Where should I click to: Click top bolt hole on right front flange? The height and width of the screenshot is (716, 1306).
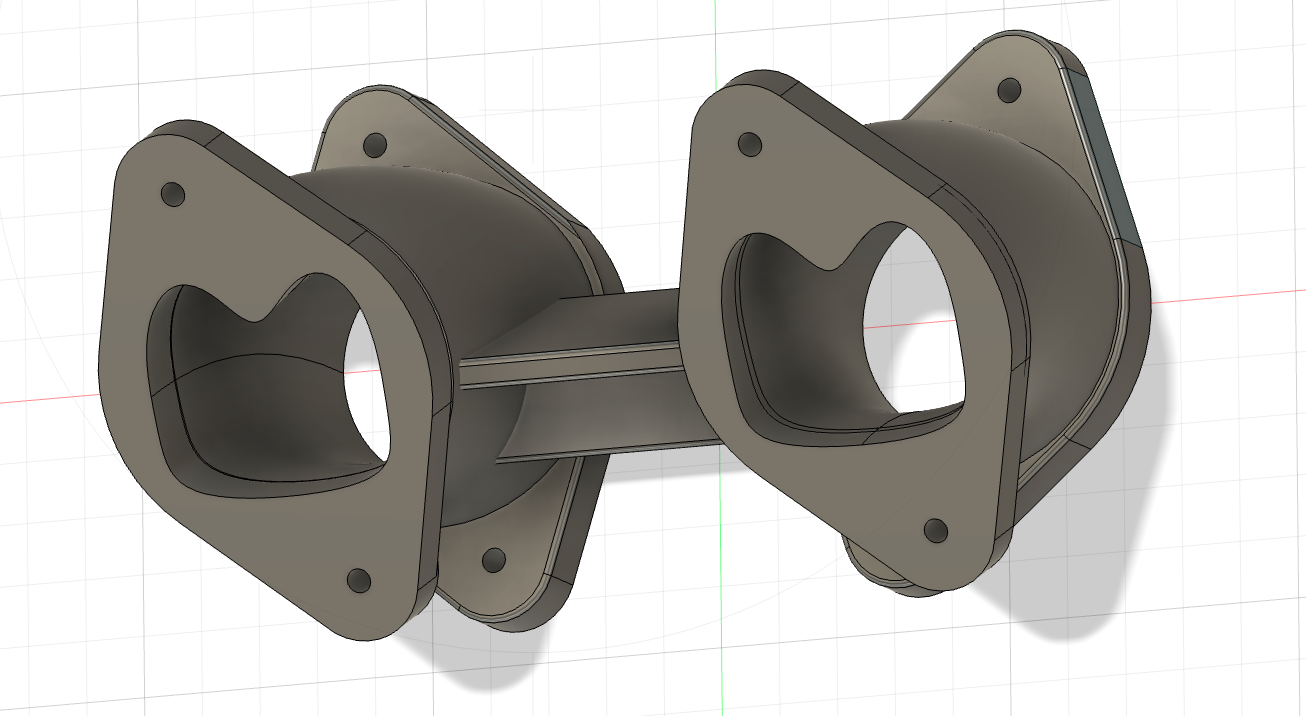(x=749, y=144)
